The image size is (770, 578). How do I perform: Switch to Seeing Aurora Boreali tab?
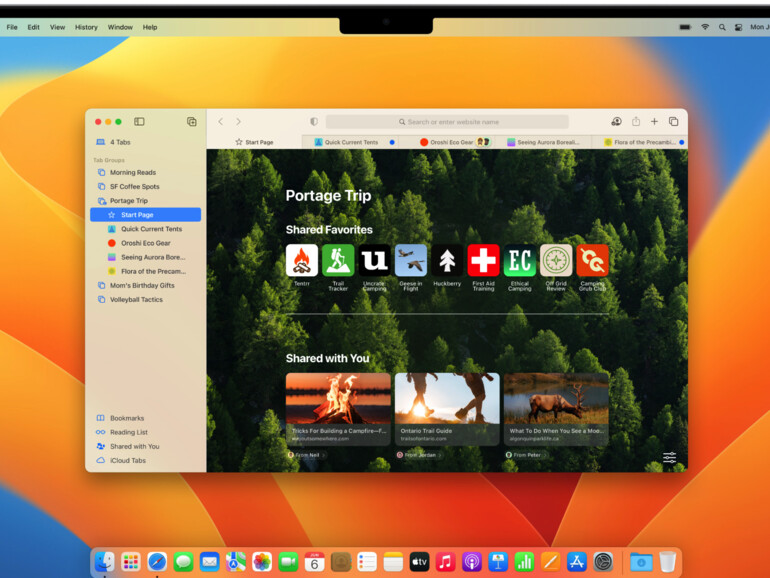pyautogui.click(x=543, y=142)
